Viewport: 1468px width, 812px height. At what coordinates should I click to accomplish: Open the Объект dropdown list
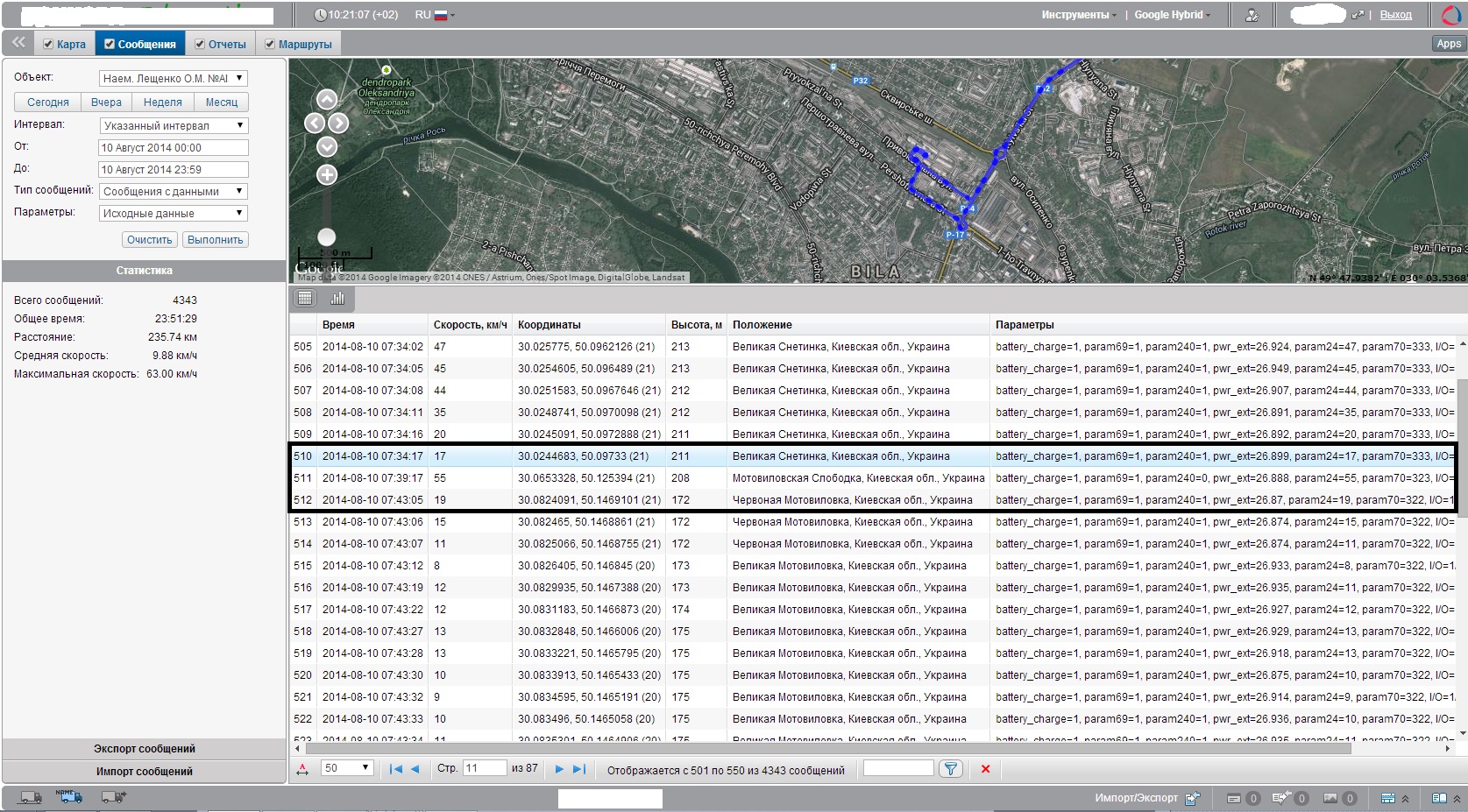(x=174, y=78)
